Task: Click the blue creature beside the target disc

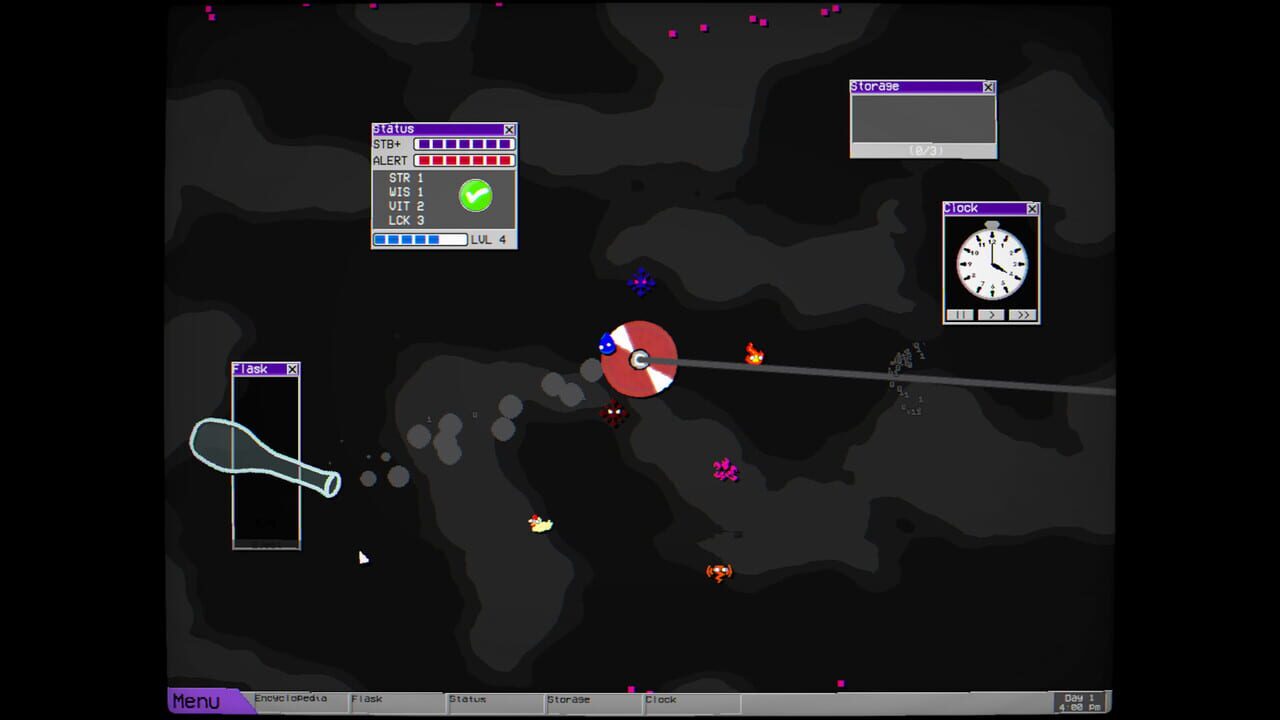Action: click(x=607, y=344)
